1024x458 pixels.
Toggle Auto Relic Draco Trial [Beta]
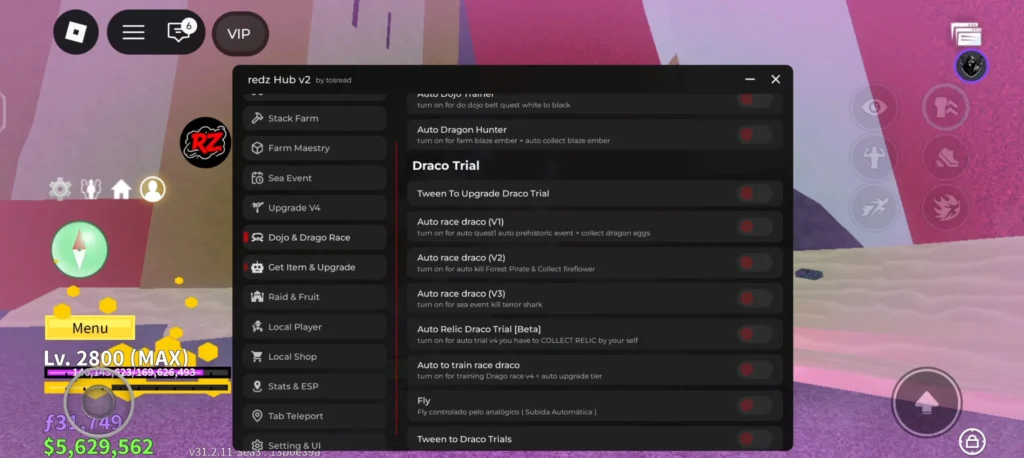click(754, 334)
